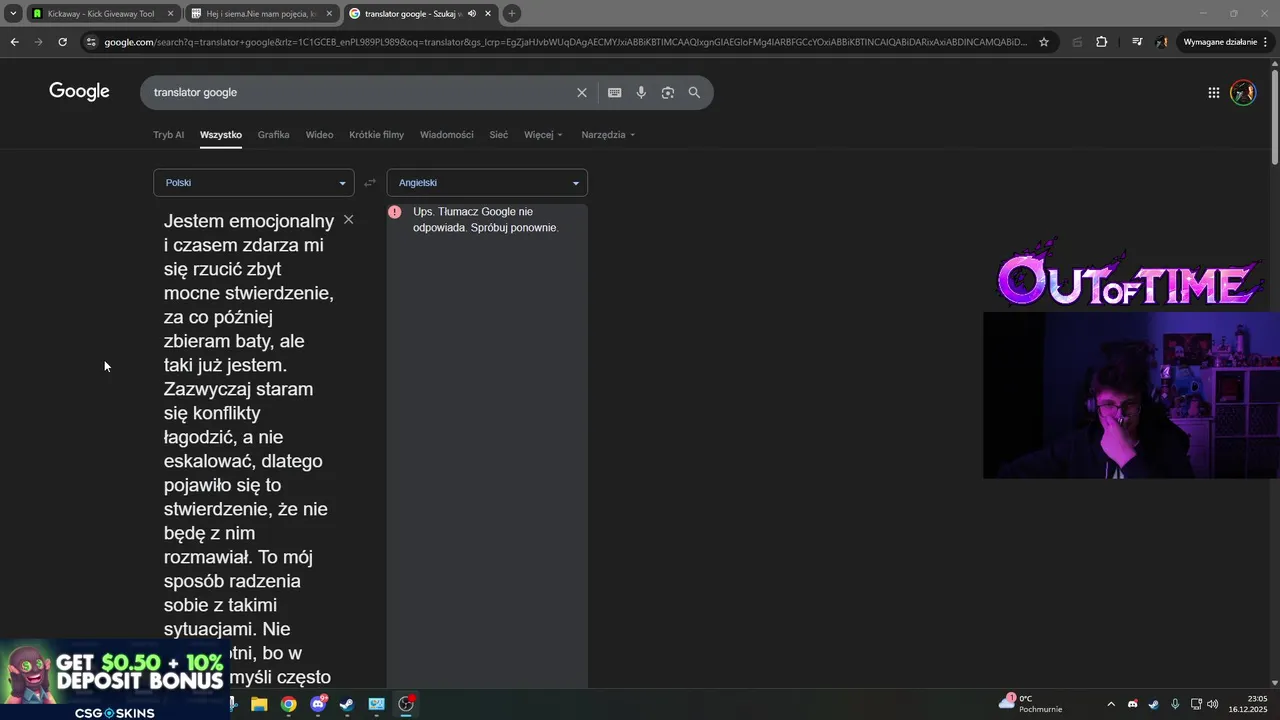Go back in browser history
Viewport: 1280px width, 720px height.
tap(14, 42)
